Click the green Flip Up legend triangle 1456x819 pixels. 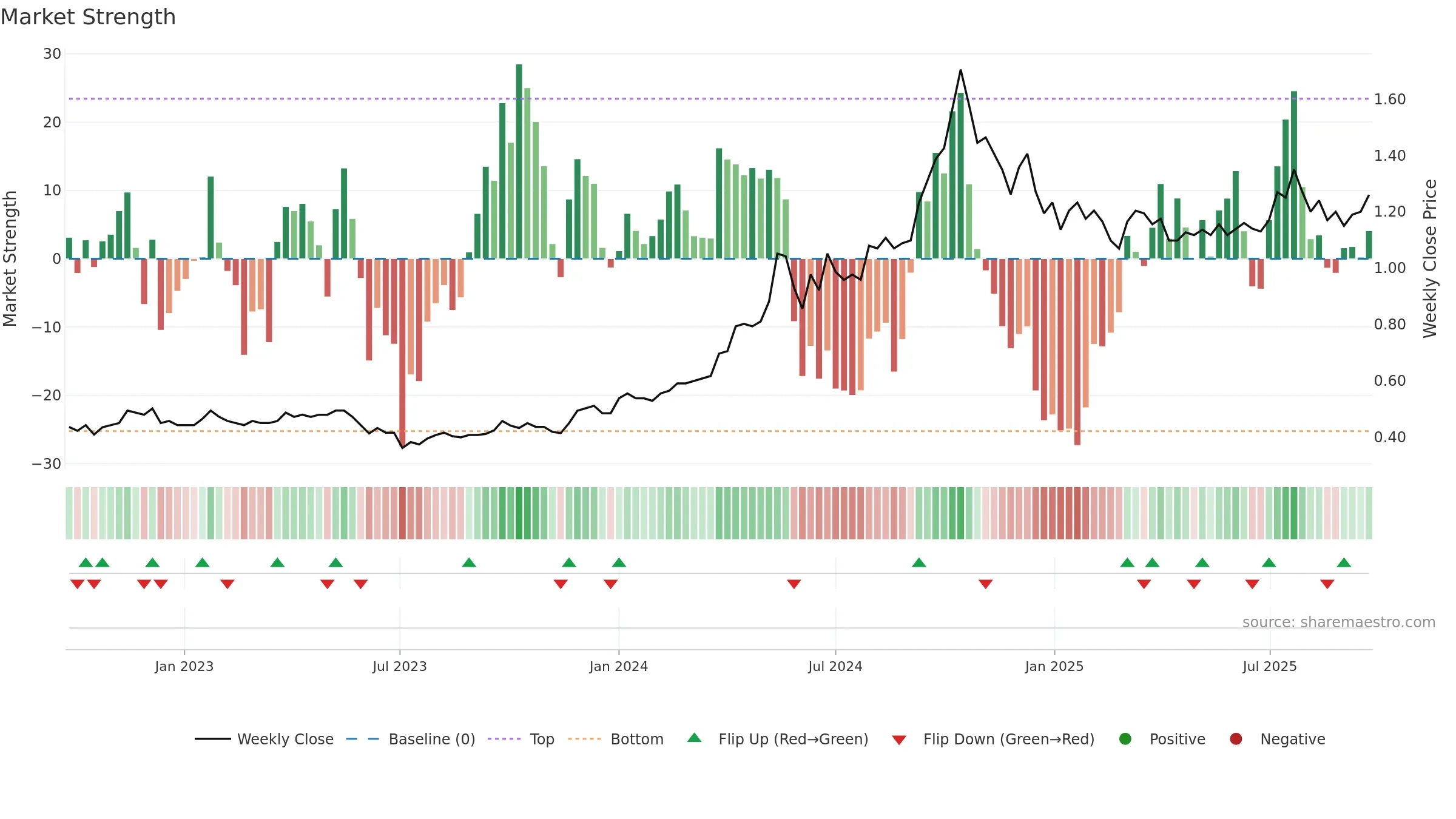click(695, 738)
